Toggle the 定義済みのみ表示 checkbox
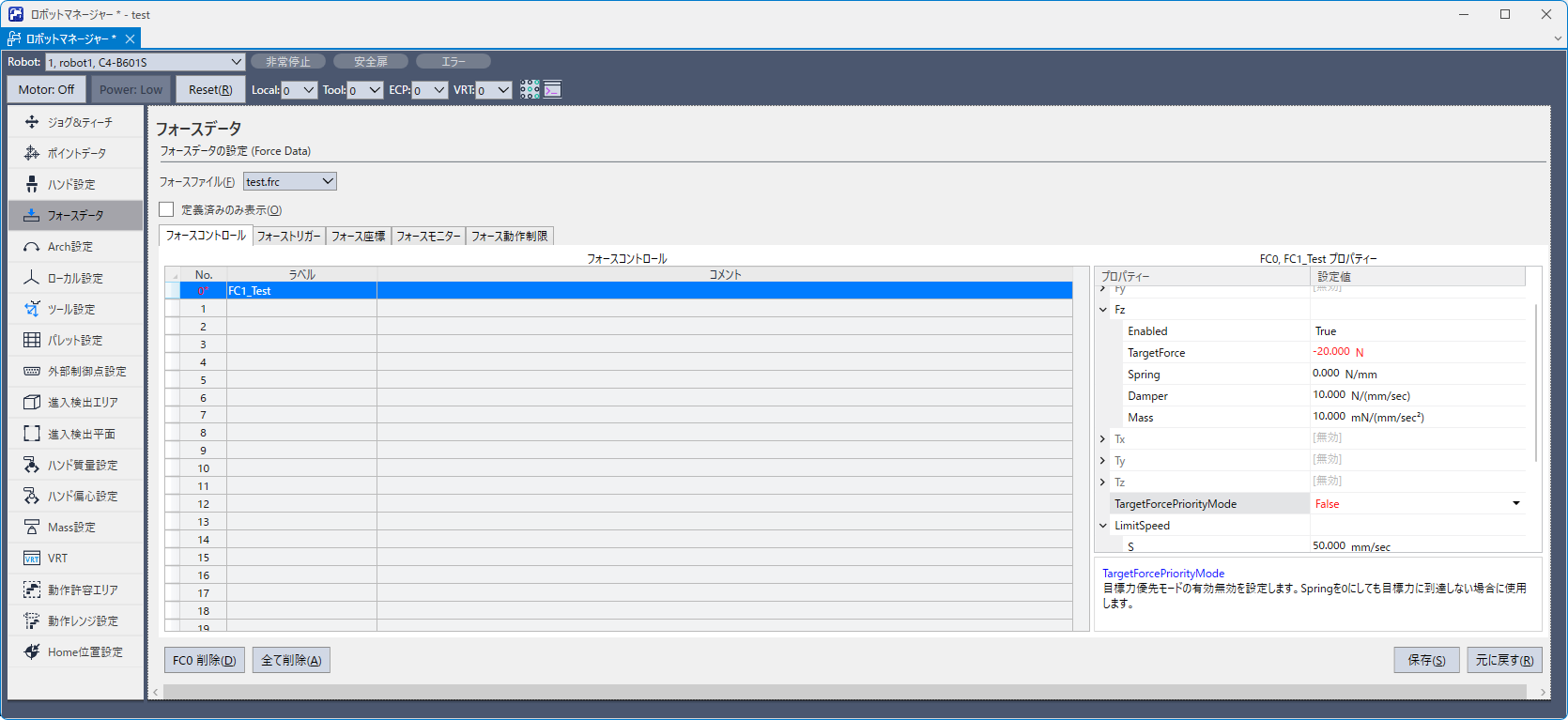This screenshot has height=720, width=1568. [167, 209]
